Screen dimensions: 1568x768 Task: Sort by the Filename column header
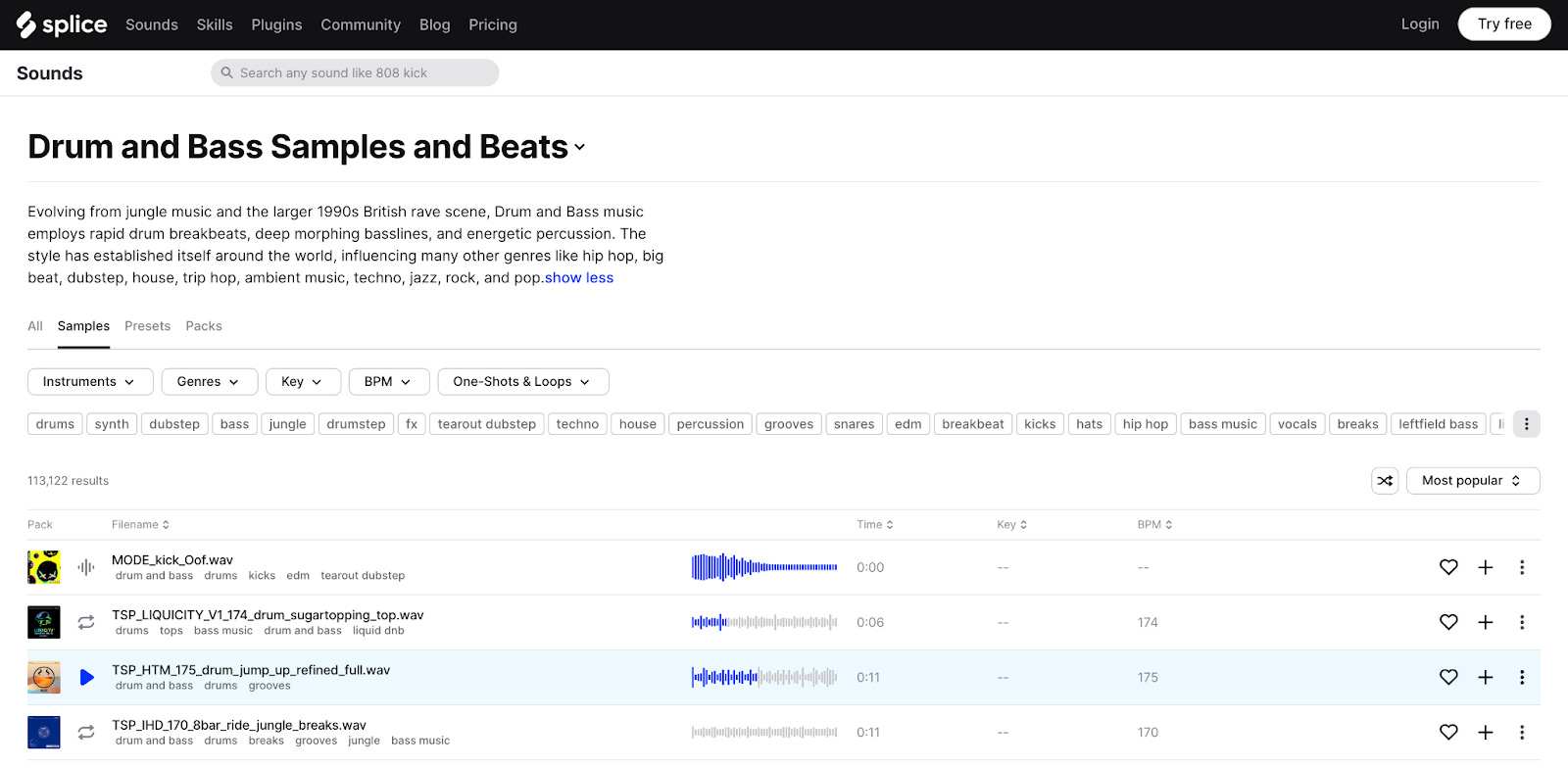click(x=140, y=525)
